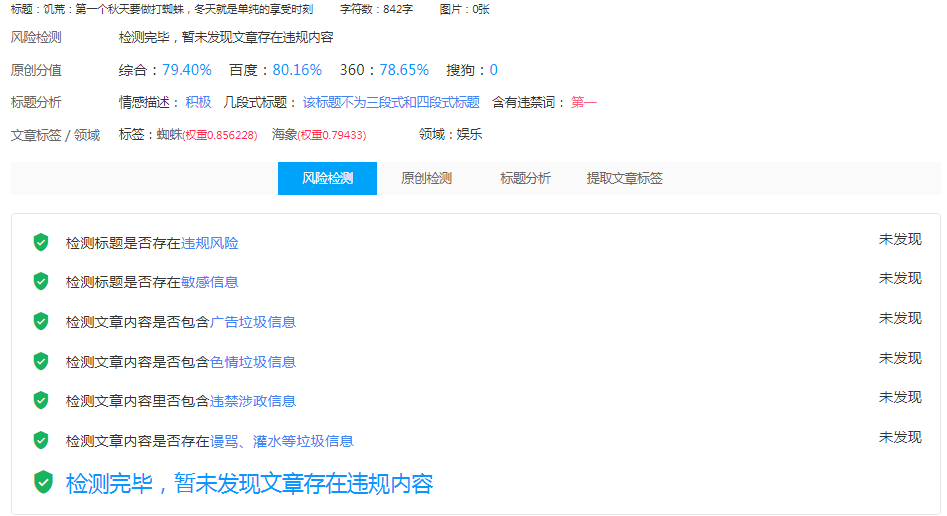Switch to the 原创检测 tab
The width and height of the screenshot is (947, 516).
click(426, 178)
